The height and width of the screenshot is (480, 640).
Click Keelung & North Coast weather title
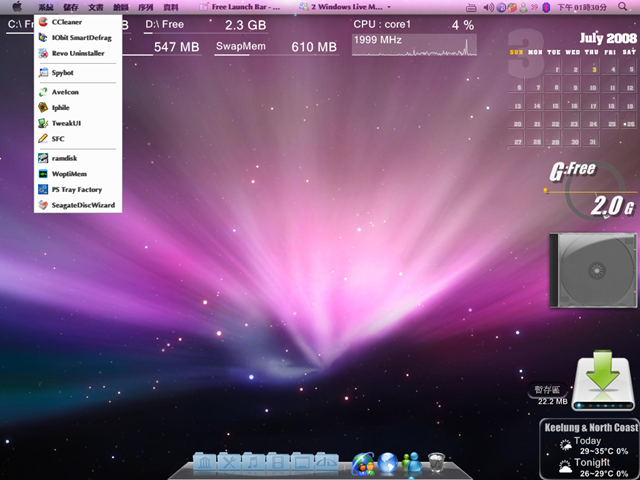[591, 427]
